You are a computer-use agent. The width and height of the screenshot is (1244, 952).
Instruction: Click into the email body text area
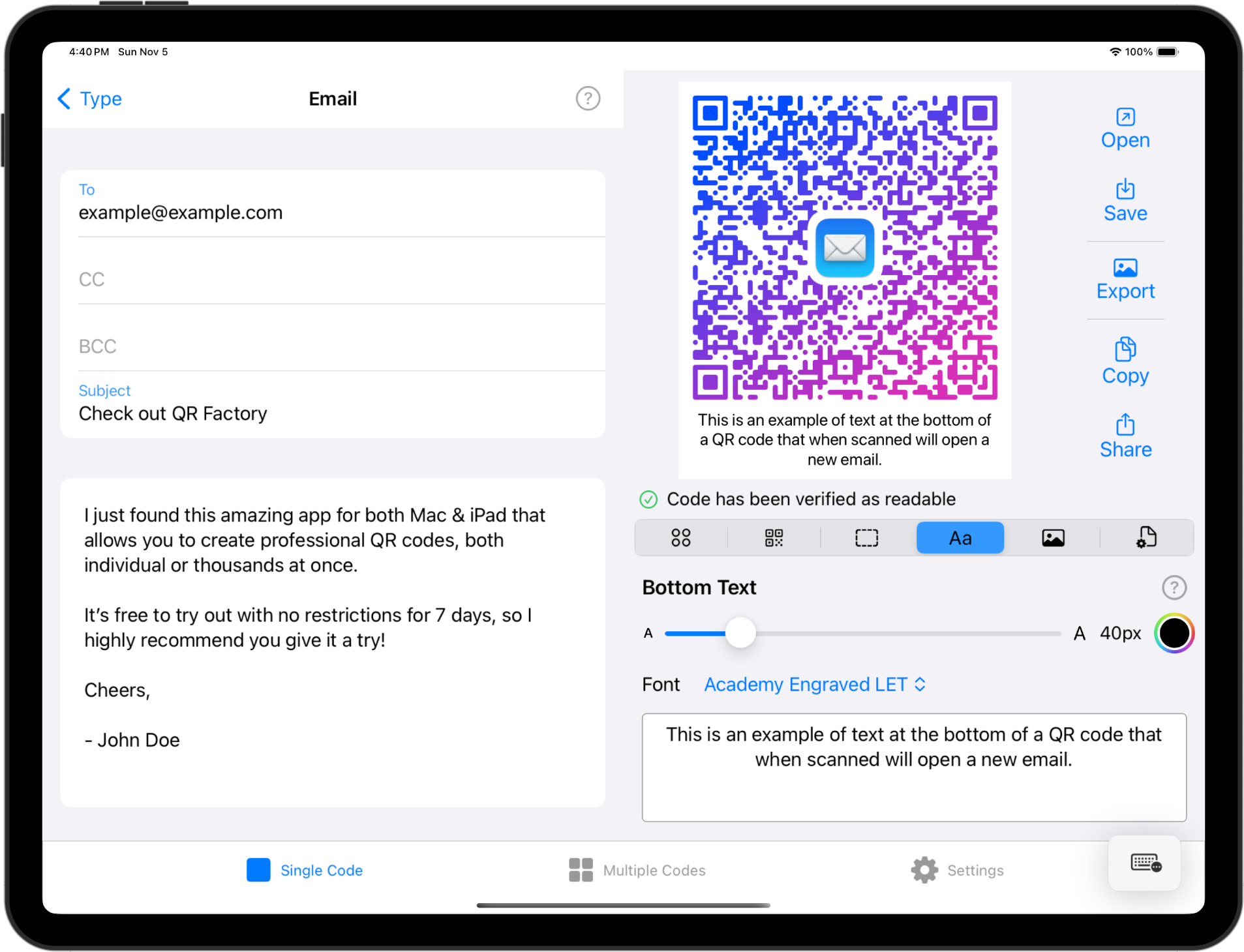coord(332,642)
